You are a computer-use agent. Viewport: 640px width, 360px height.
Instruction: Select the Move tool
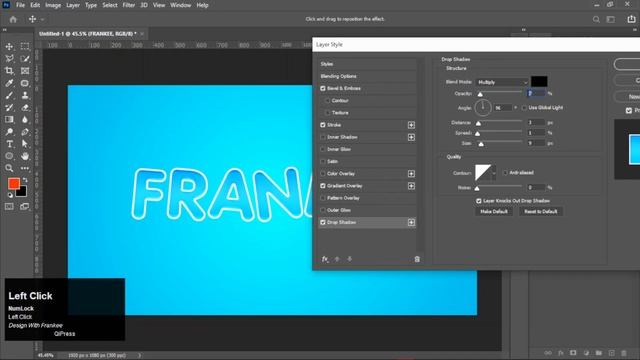click(9, 47)
